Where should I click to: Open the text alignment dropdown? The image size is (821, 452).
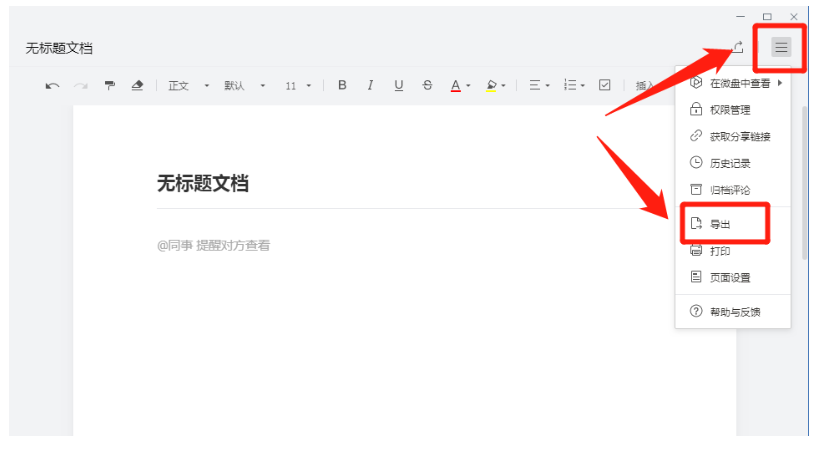coord(539,85)
